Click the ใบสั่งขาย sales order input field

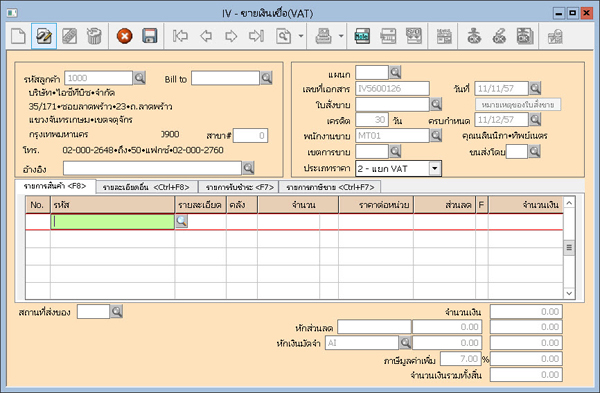point(392,104)
